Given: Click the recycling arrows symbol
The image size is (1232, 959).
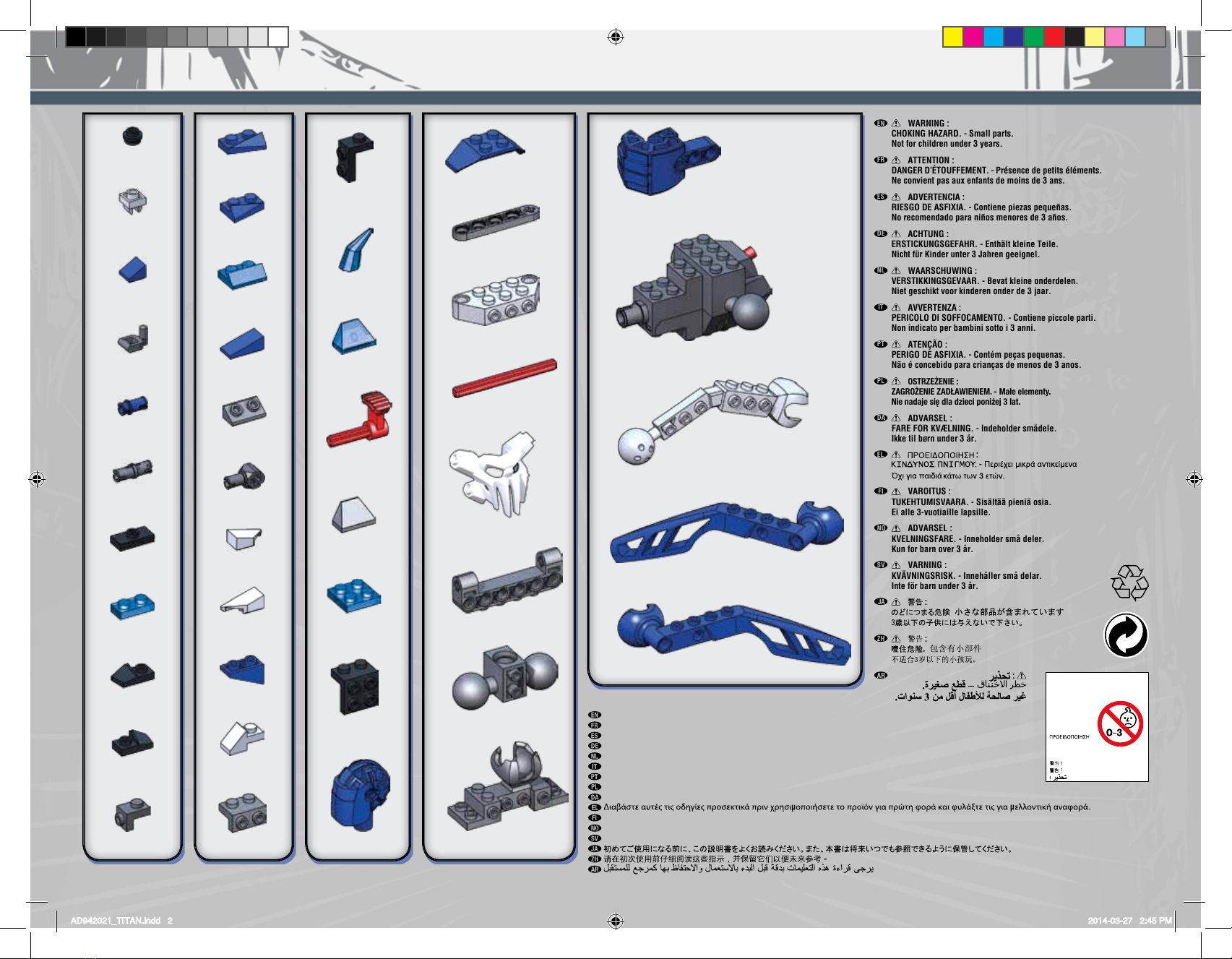Looking at the screenshot, I should (x=1129, y=582).
